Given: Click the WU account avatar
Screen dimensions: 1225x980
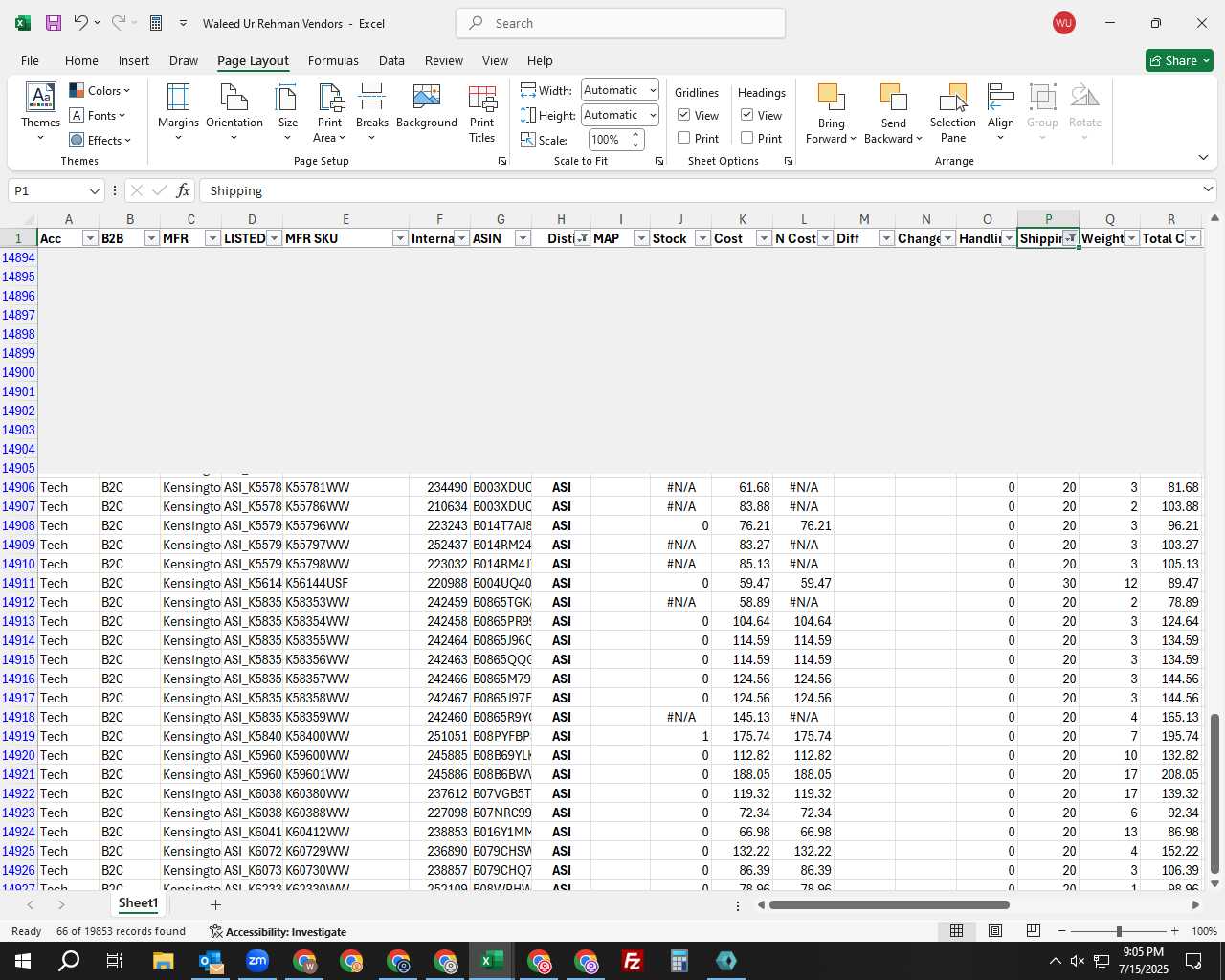Looking at the screenshot, I should point(1063,23).
